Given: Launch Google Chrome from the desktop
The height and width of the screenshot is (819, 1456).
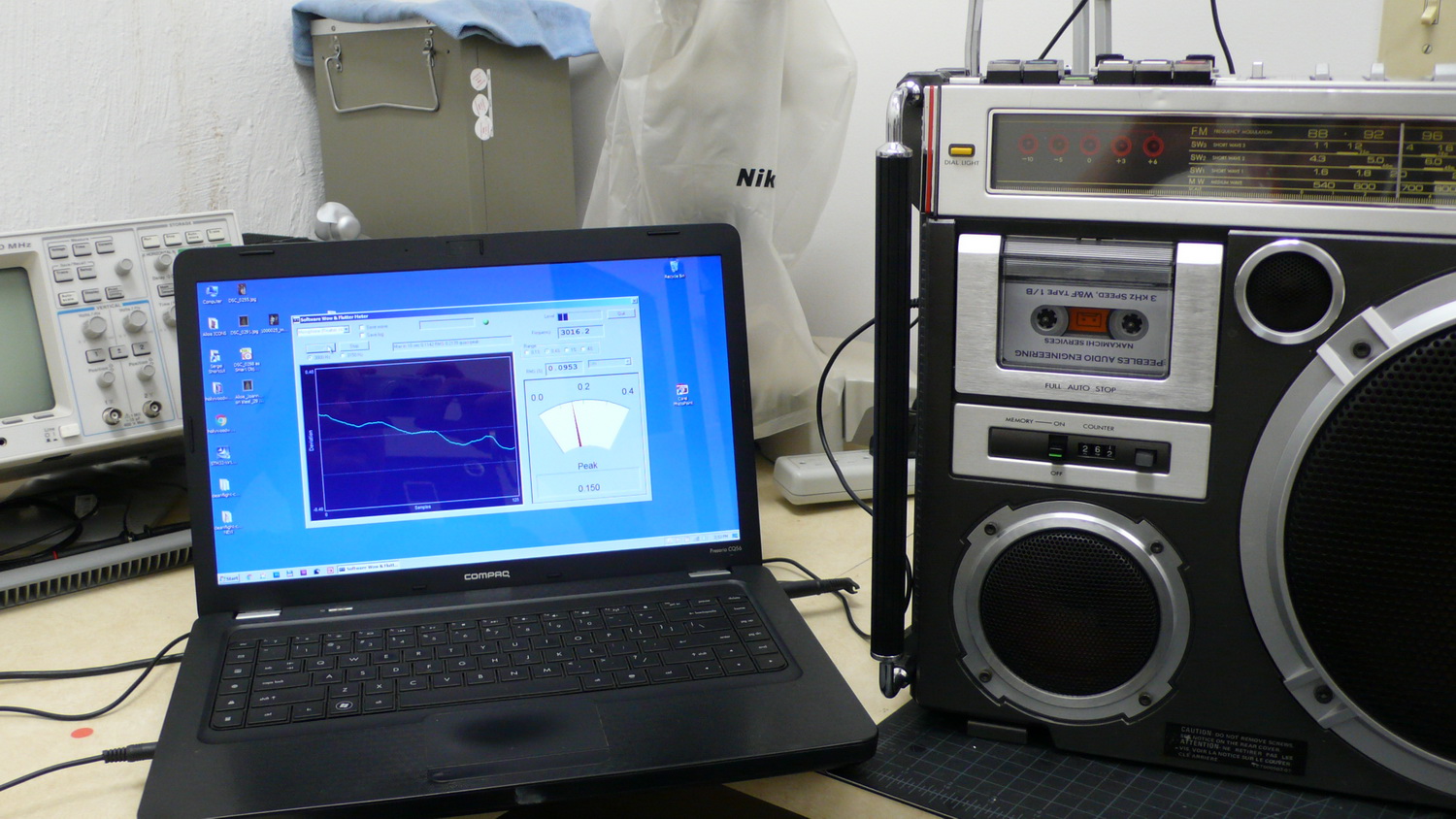Looking at the screenshot, I should [x=221, y=424].
